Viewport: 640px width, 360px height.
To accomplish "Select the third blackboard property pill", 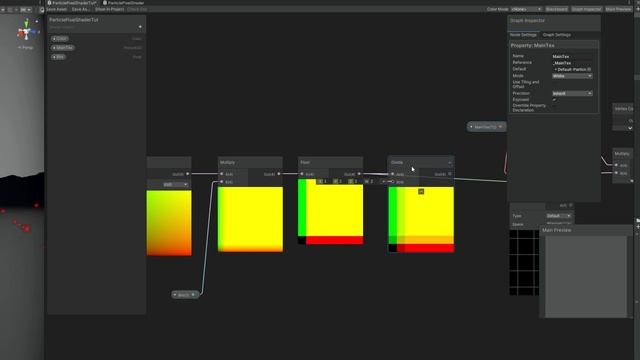I will point(58,57).
